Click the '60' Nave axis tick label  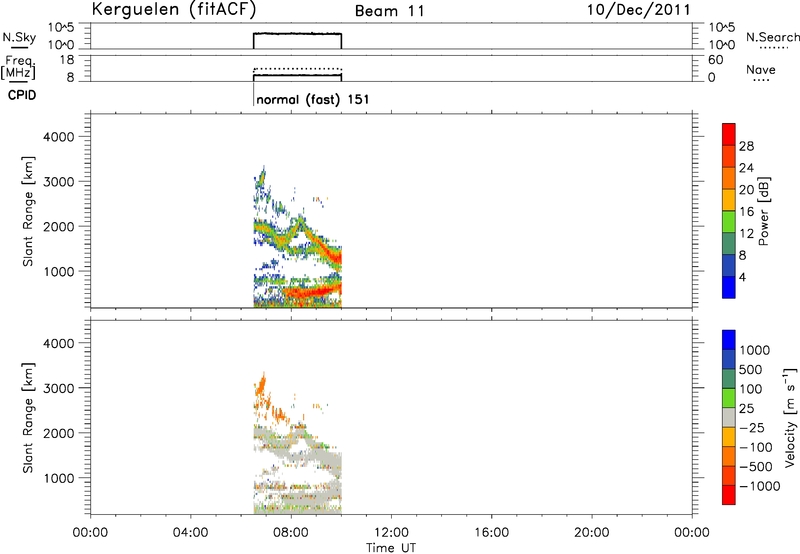(x=715, y=60)
